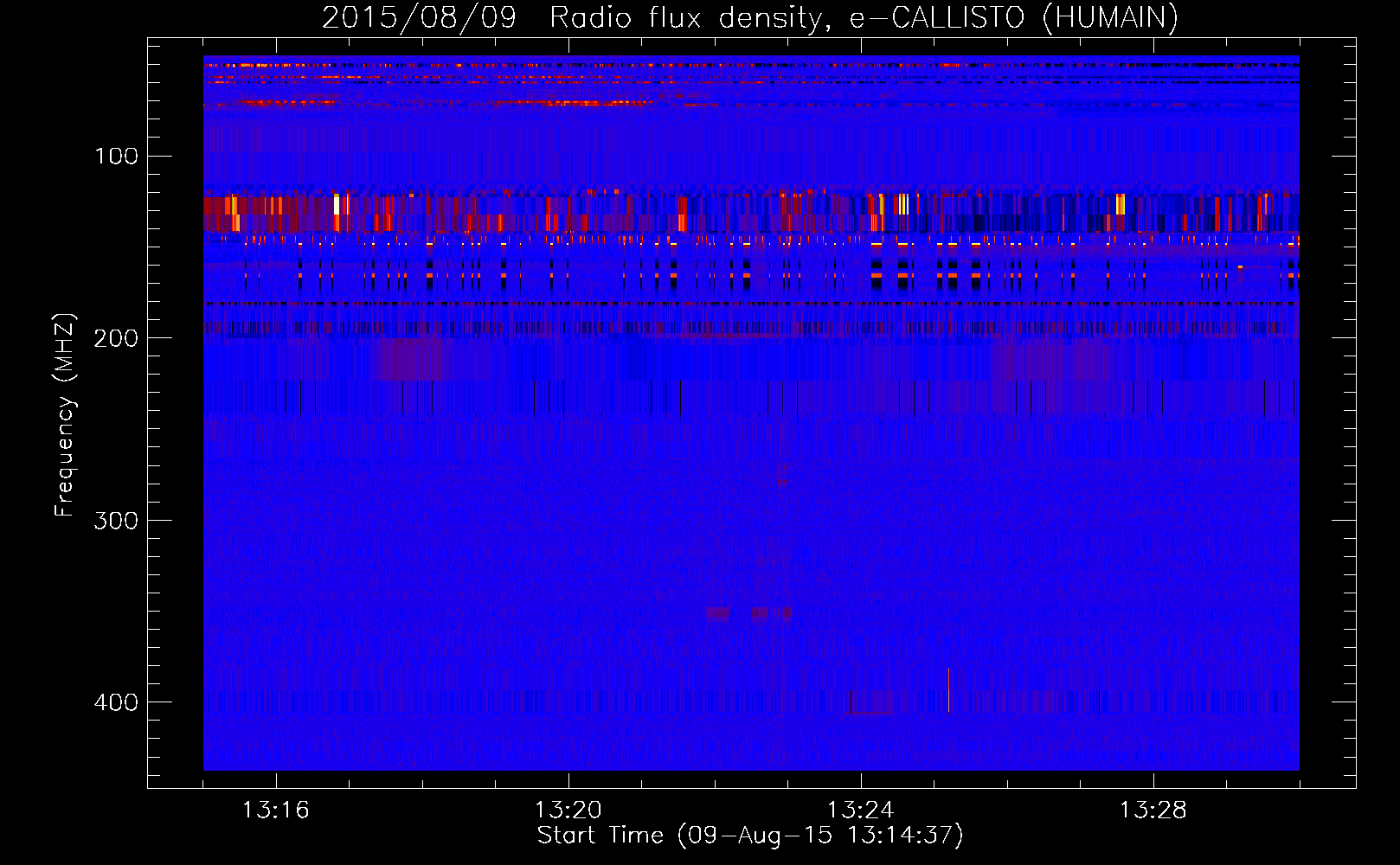This screenshot has height=865, width=1400.
Task: Click the 'Start Time (09-Aug-15 13:14:37)' label
Action: (x=750, y=836)
